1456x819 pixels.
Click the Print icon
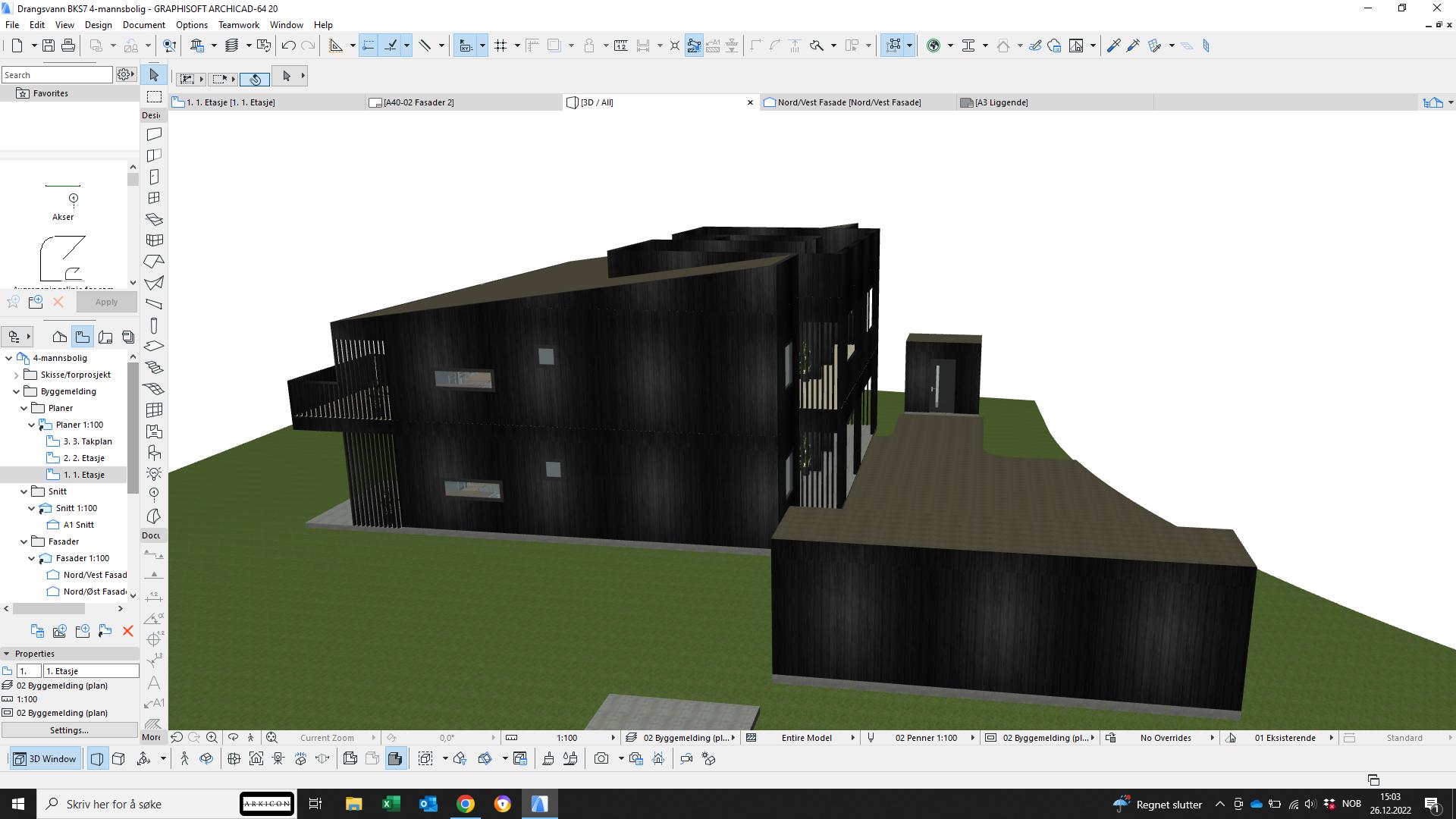pos(68,45)
